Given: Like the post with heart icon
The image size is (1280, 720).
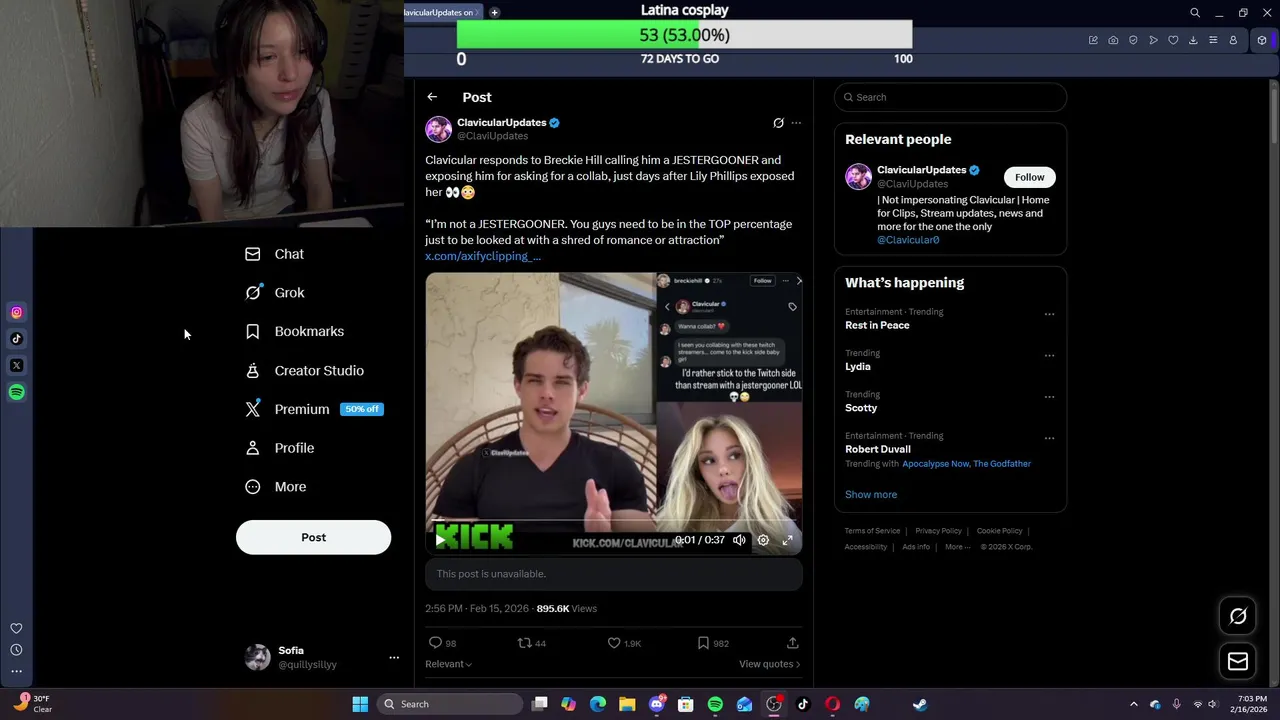Looking at the screenshot, I should (614, 643).
